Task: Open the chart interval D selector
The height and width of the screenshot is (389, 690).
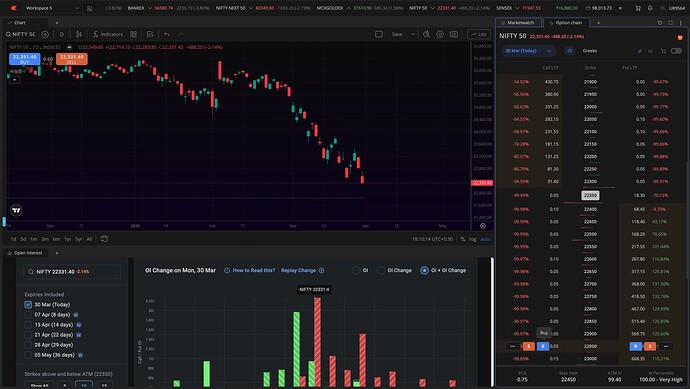Action: click(62, 34)
